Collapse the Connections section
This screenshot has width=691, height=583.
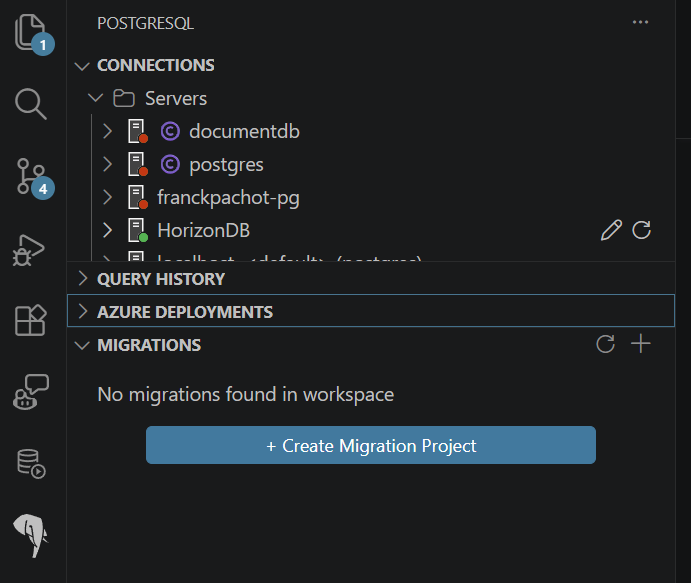pos(82,66)
